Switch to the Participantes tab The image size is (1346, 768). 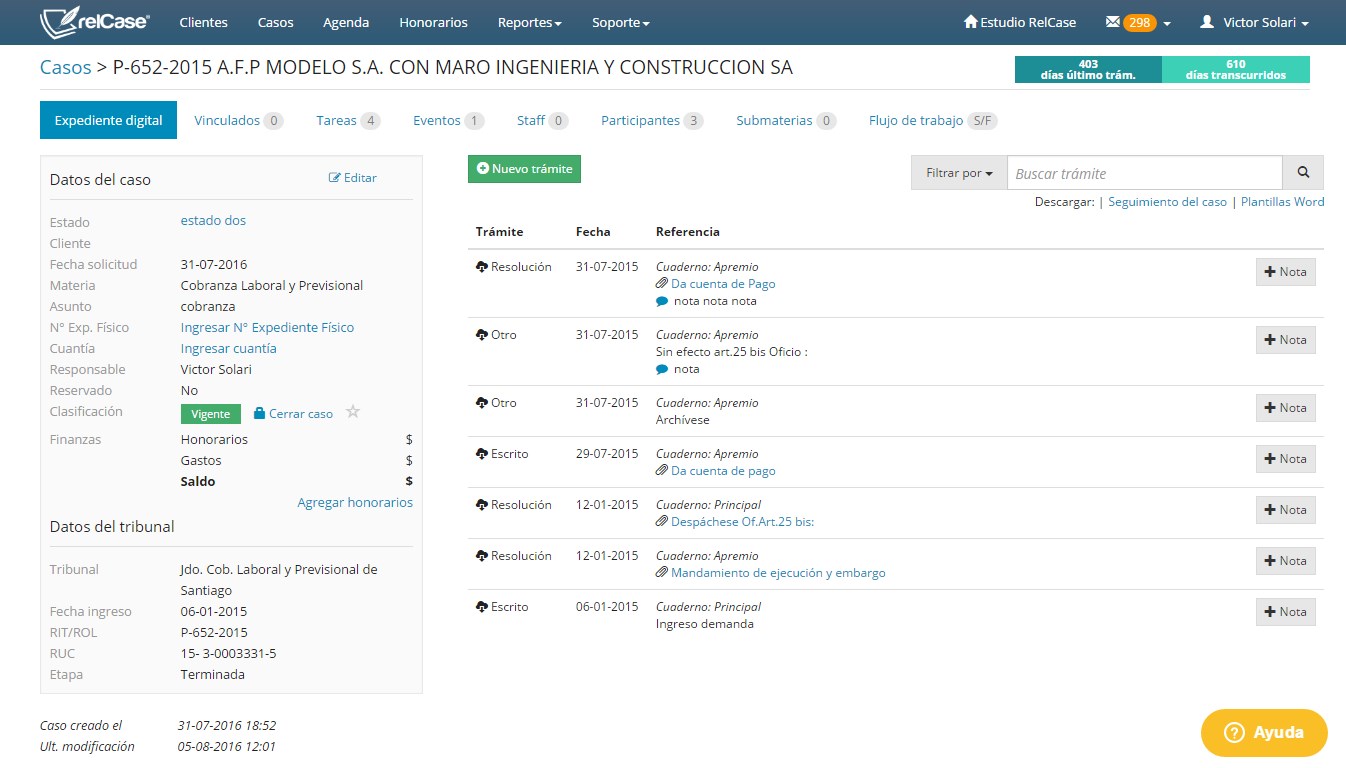[652, 120]
